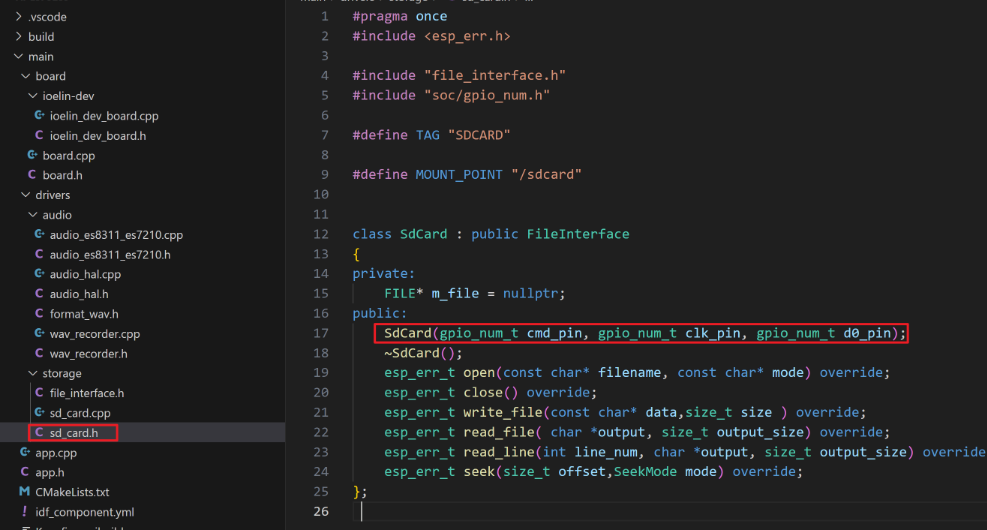Open audio_hal.h file
Viewport: 987px width, 530px height.
pos(79,294)
